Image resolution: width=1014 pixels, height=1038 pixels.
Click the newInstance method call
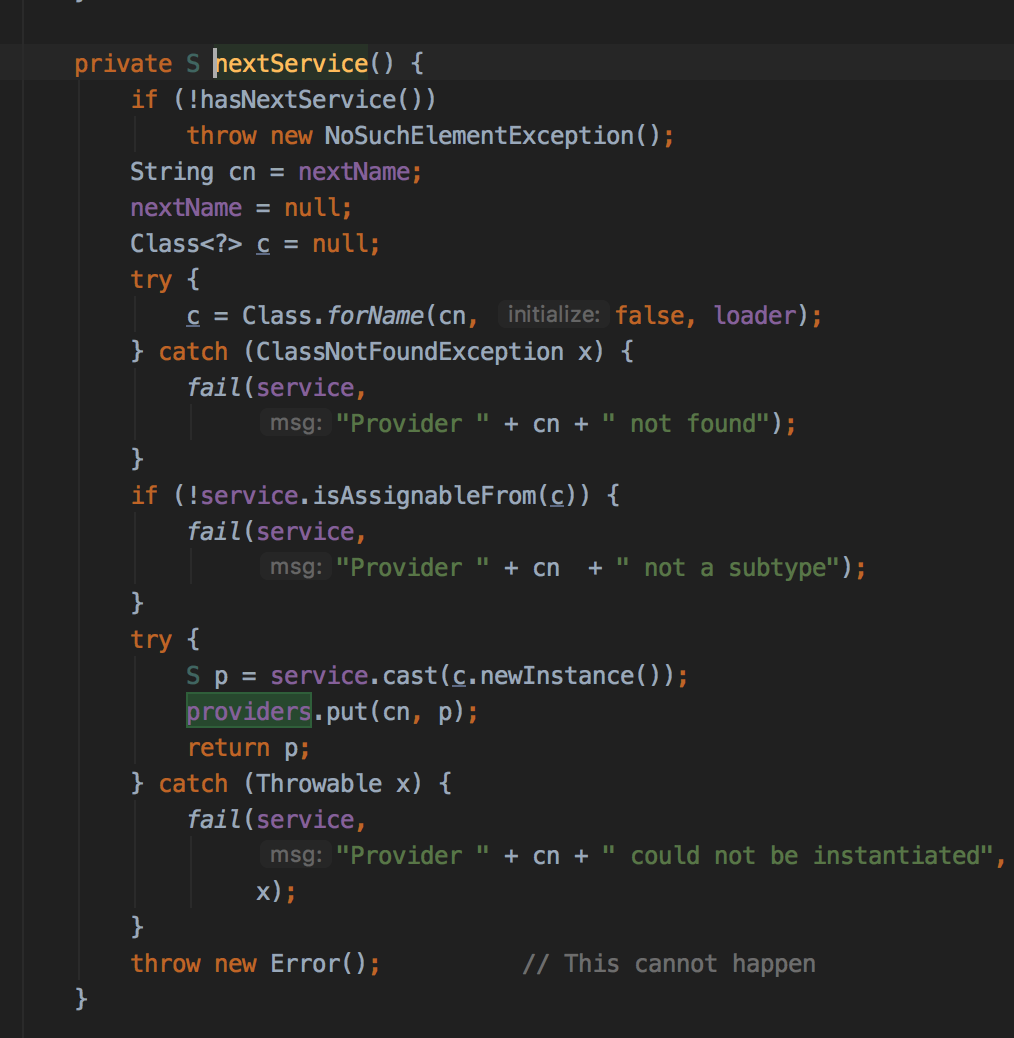point(557,676)
